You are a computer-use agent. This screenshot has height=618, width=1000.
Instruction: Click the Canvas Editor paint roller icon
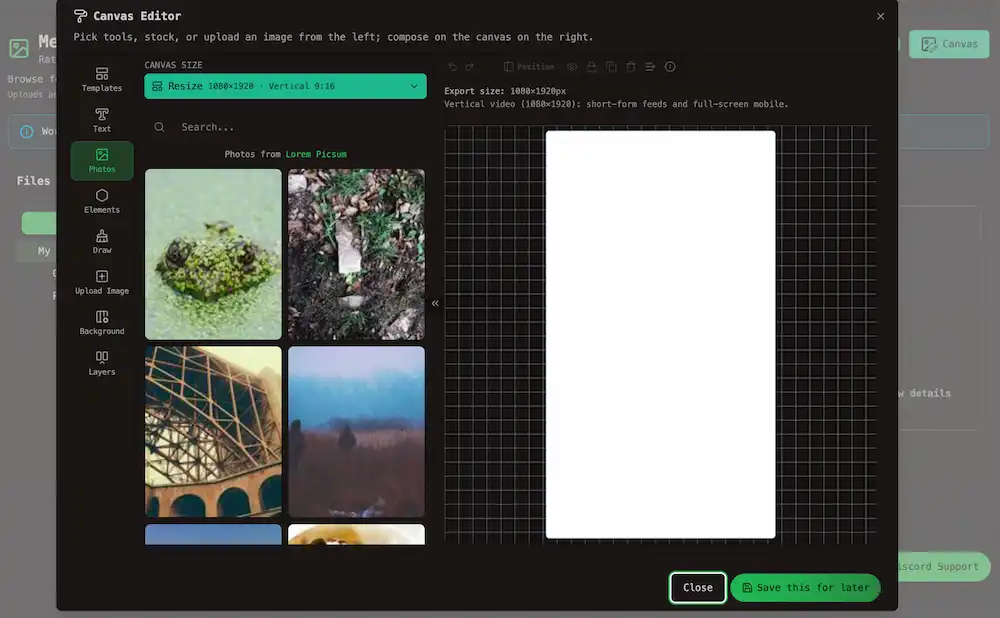[80, 16]
